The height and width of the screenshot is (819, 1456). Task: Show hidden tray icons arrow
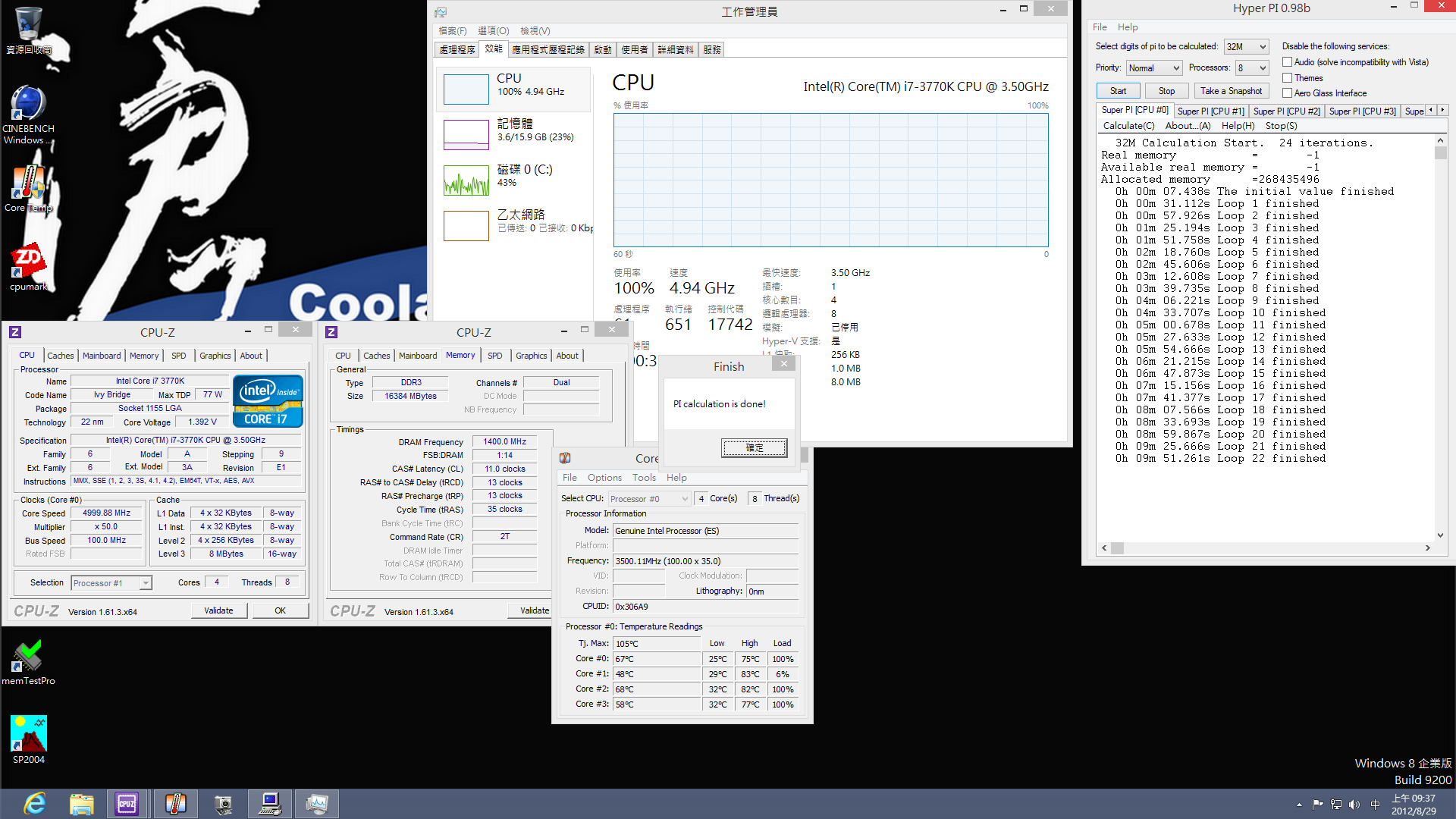point(1300,805)
